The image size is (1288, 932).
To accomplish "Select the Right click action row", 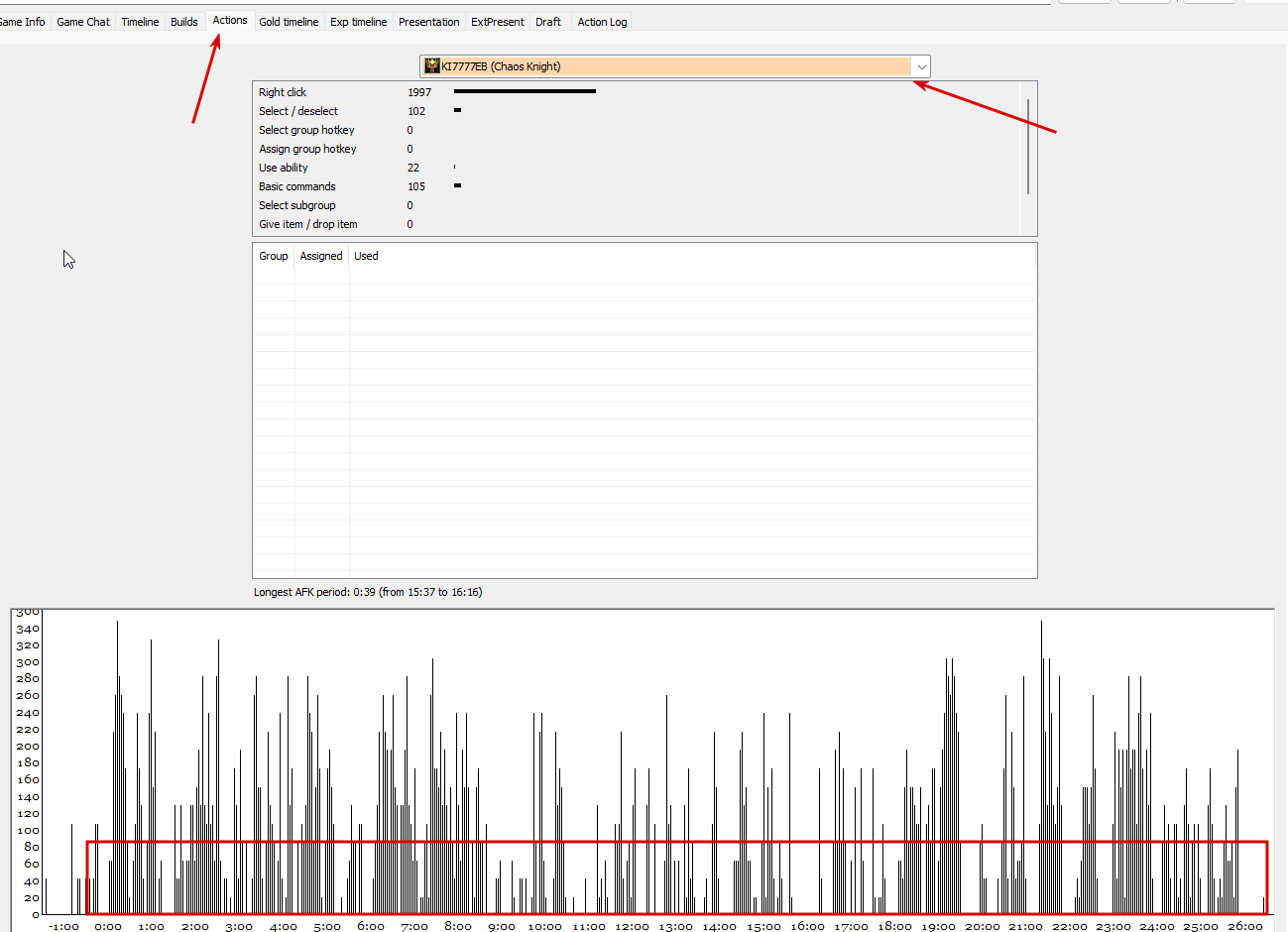I will point(636,92).
